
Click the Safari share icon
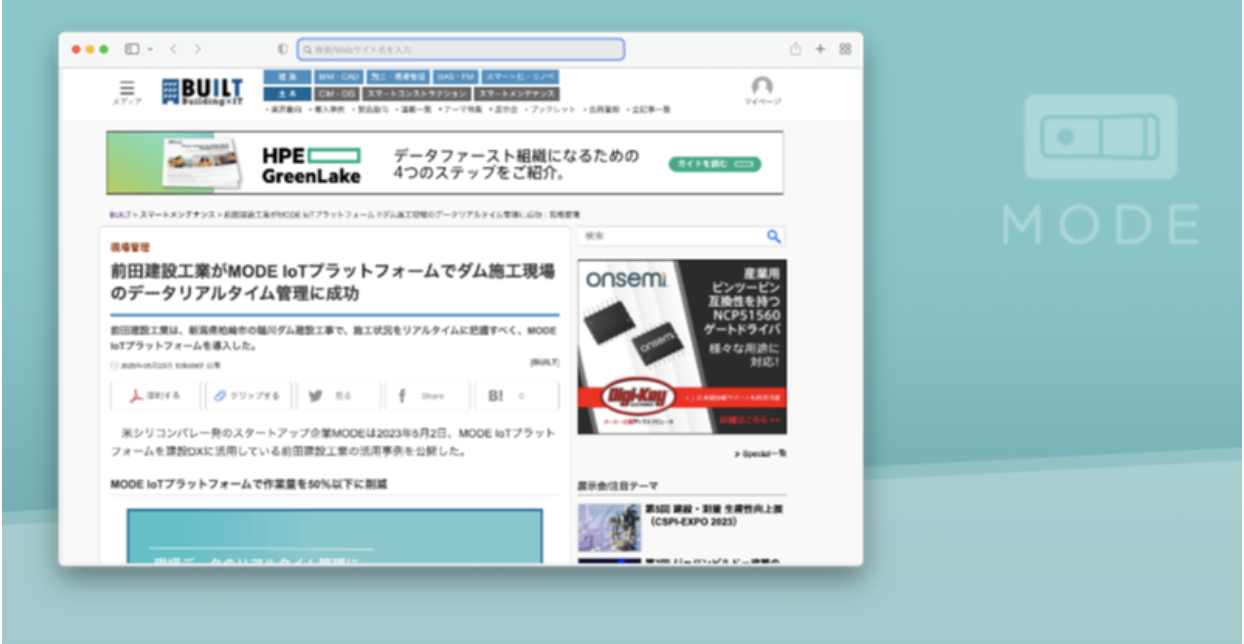point(795,49)
